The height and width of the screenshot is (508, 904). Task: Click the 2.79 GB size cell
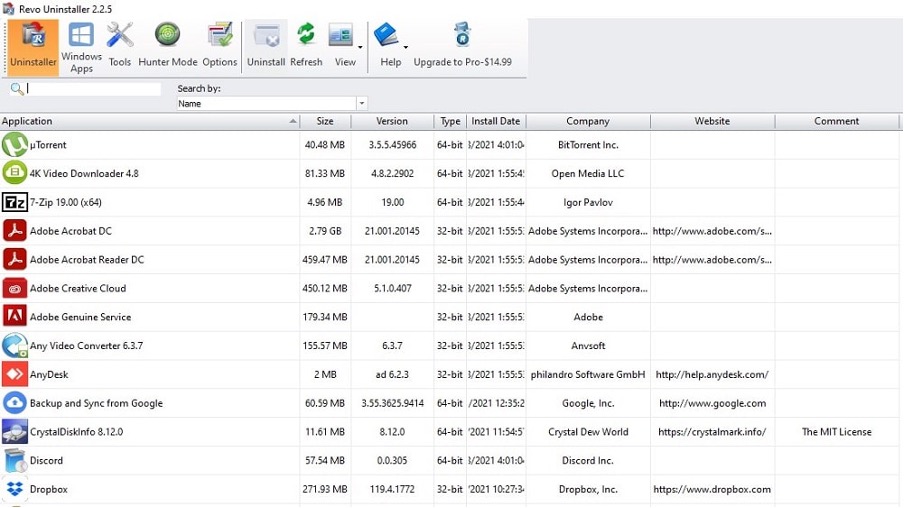coord(325,231)
